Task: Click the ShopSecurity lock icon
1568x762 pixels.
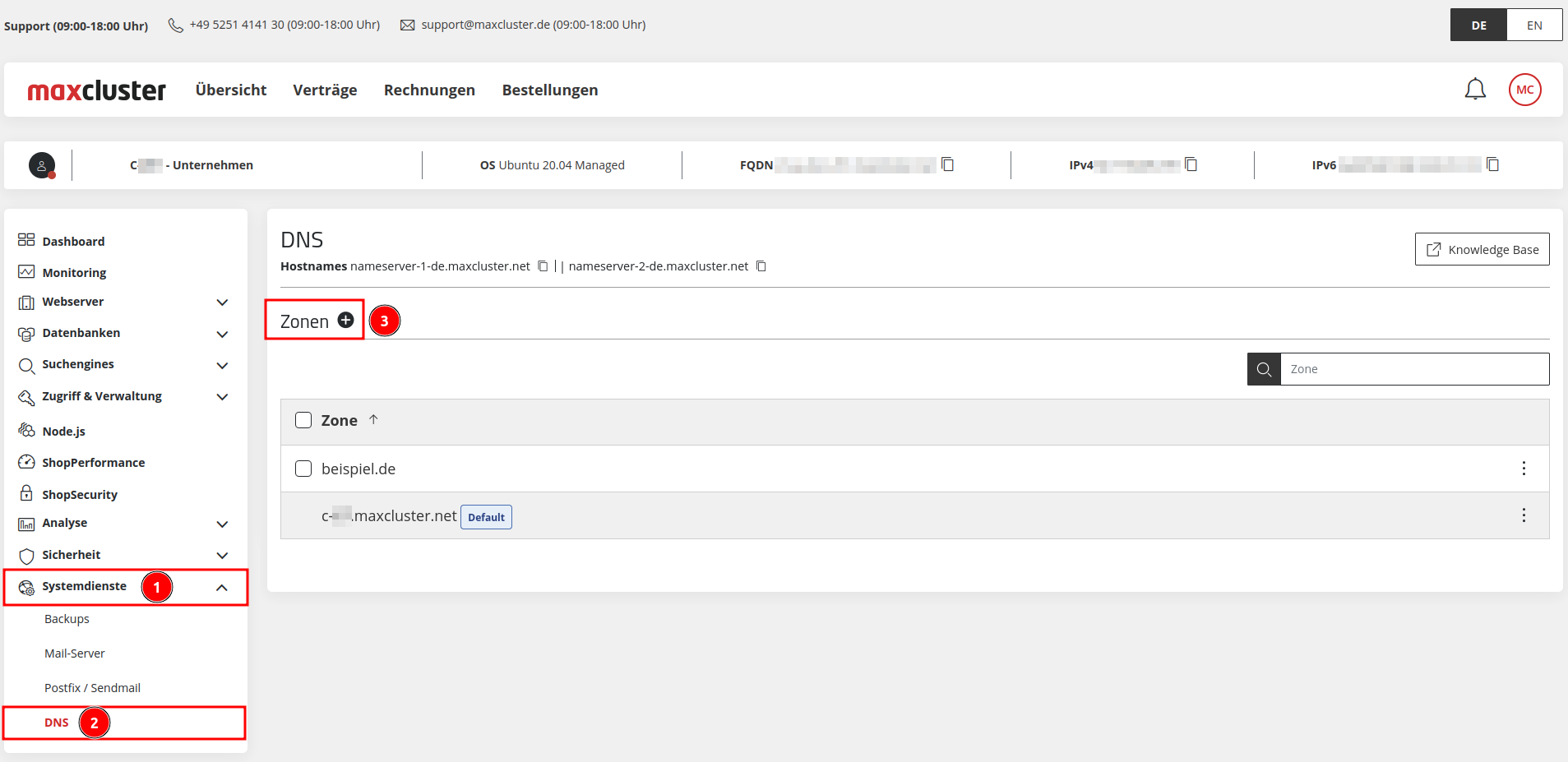Action: pyautogui.click(x=26, y=493)
